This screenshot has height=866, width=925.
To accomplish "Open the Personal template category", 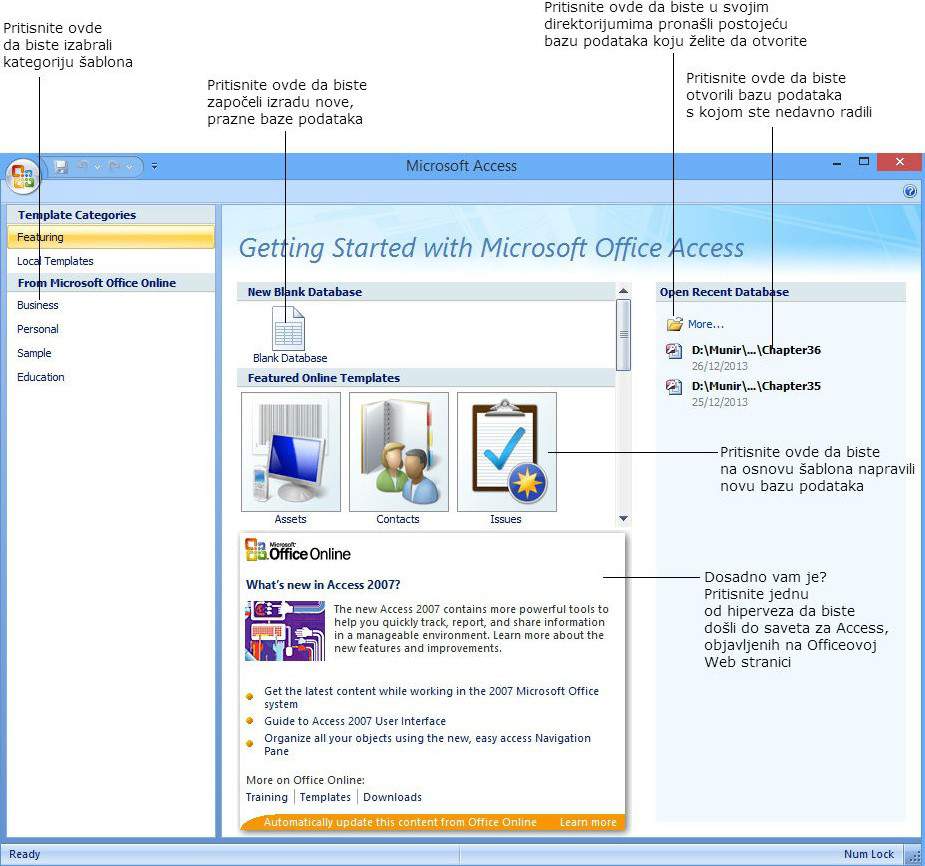I will point(38,329).
